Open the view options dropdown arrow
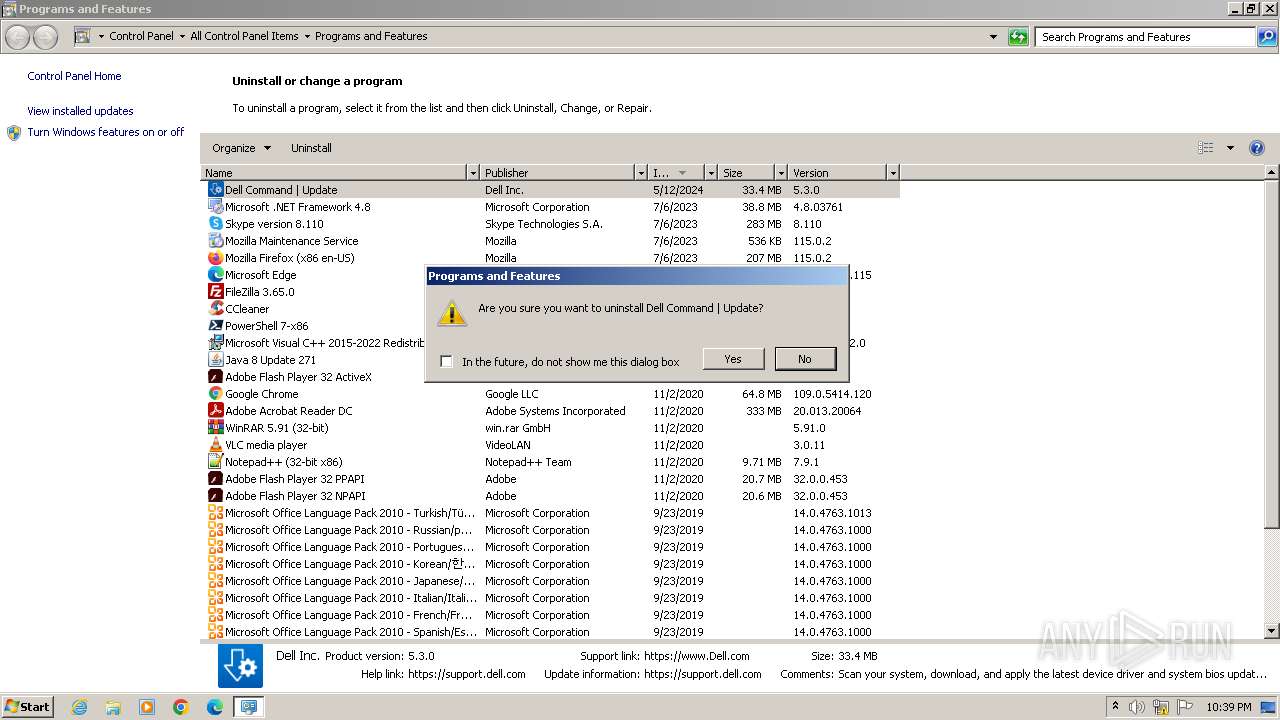 [x=1230, y=148]
